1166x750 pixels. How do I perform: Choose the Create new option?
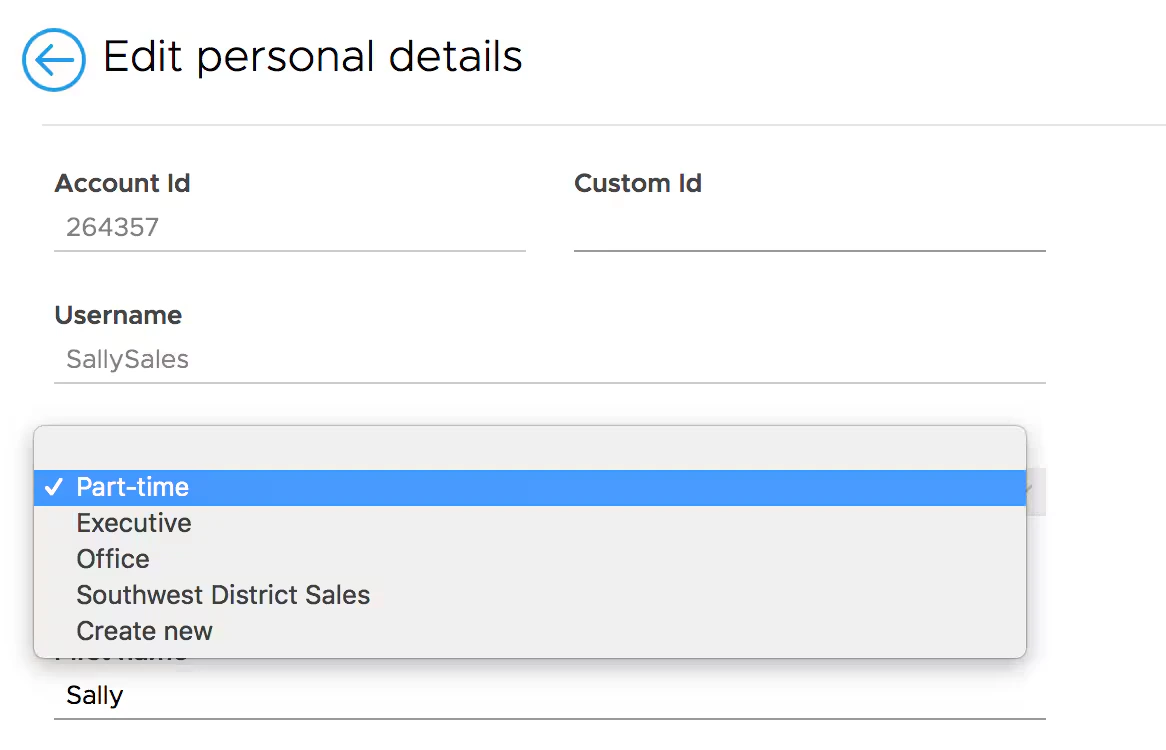tap(145, 631)
